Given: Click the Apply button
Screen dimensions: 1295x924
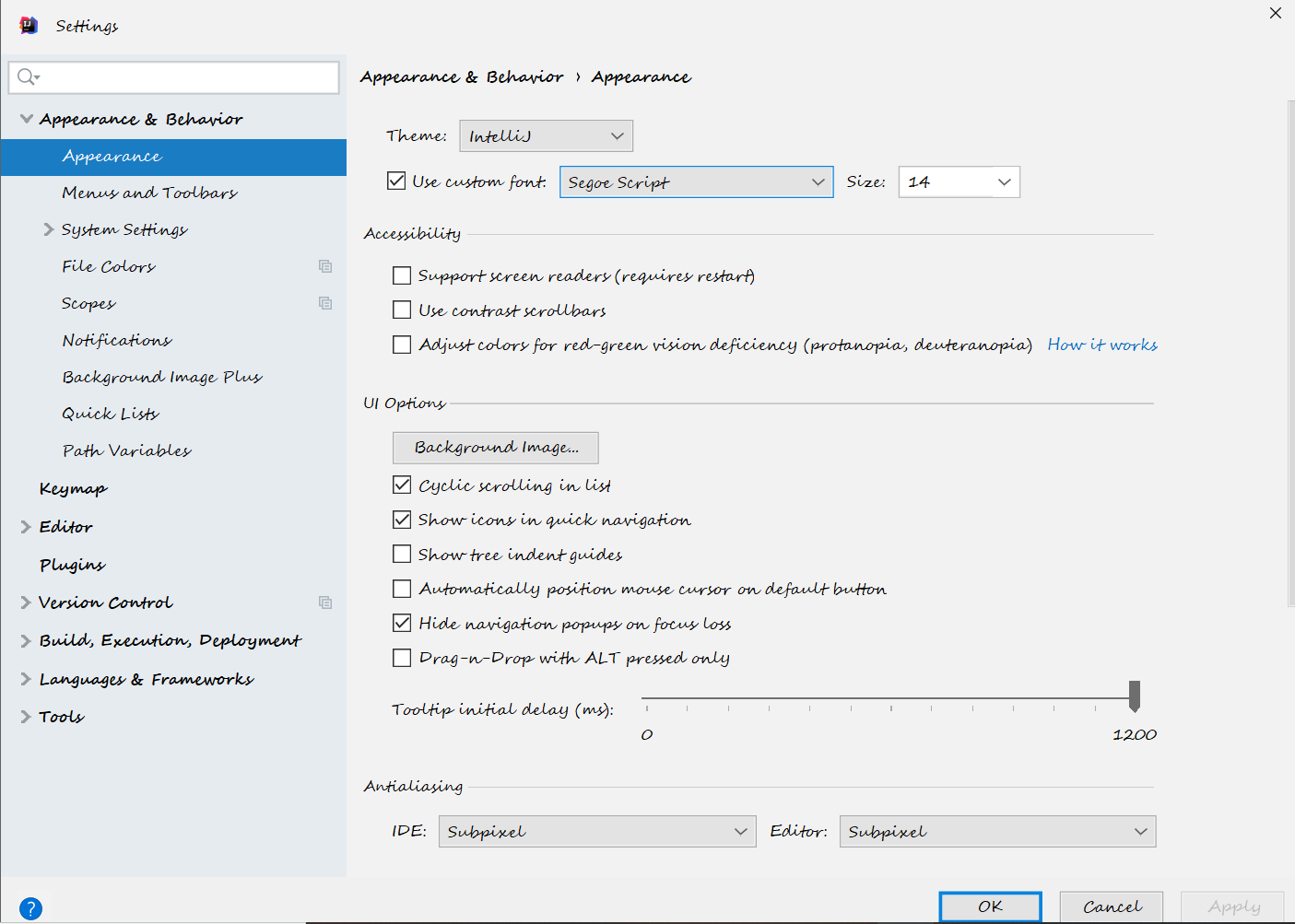Looking at the screenshot, I should click(x=1233, y=906).
